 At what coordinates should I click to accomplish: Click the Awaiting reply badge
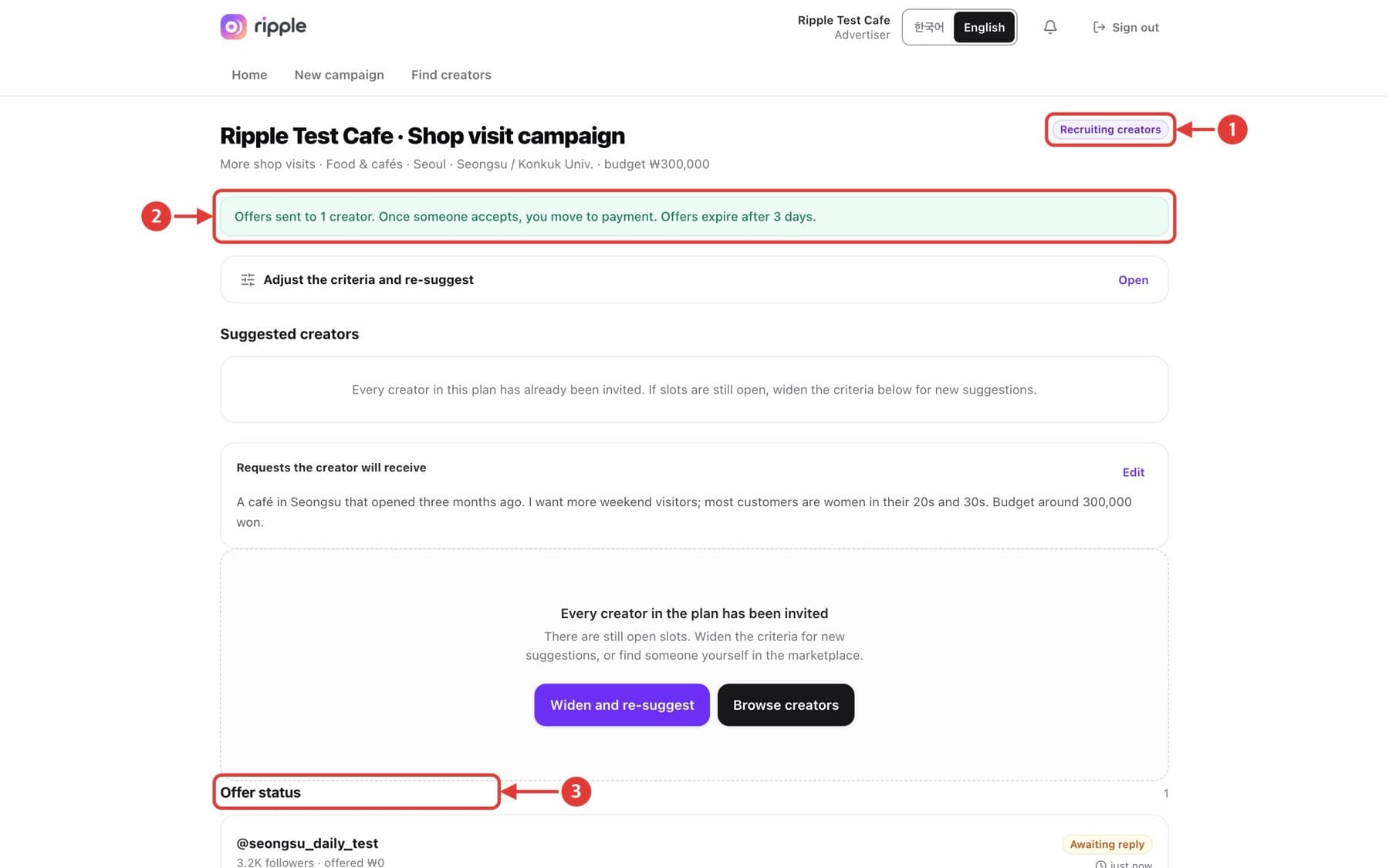point(1107,844)
